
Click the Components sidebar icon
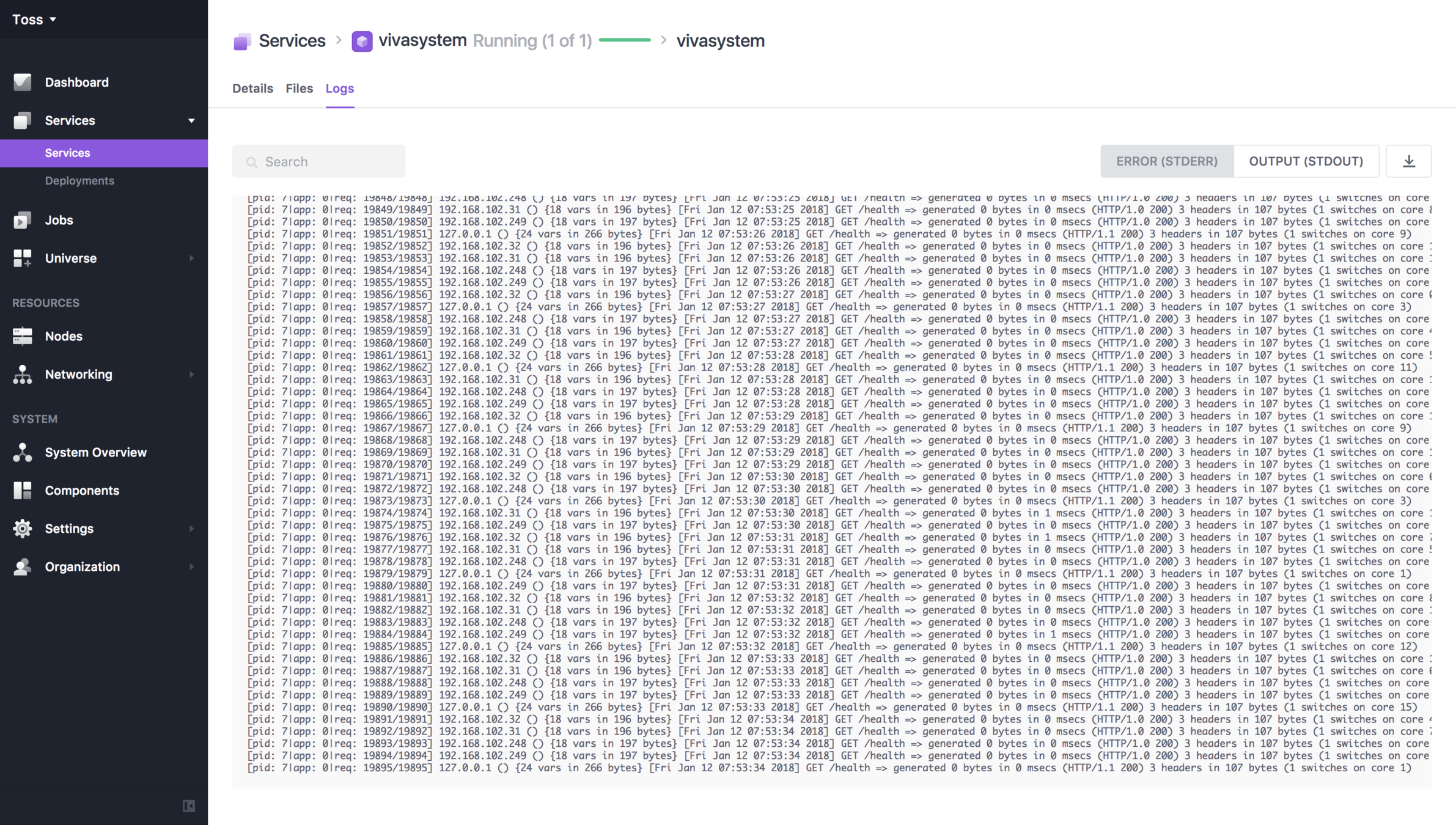point(23,490)
